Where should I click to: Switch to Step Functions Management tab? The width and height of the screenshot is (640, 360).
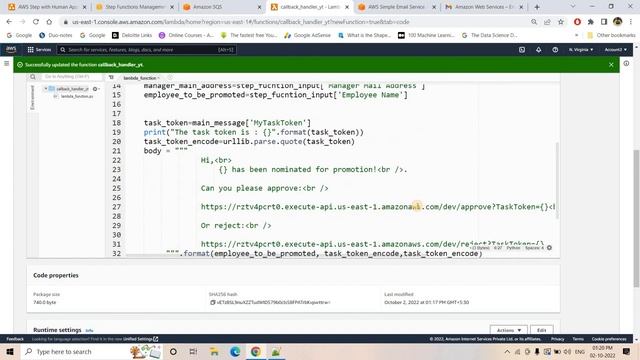click(x=135, y=7)
